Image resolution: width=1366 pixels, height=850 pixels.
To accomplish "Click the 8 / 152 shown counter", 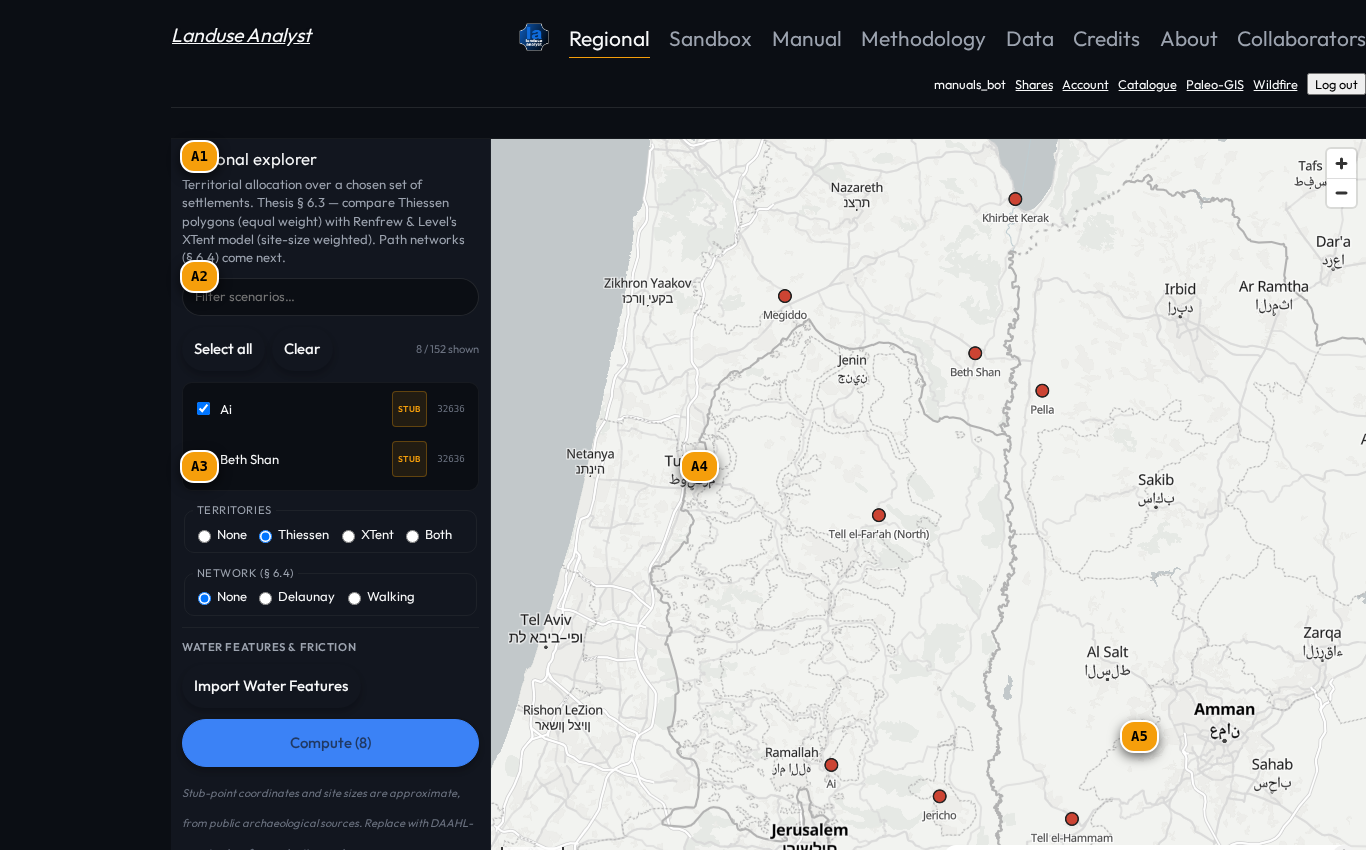I will pyautogui.click(x=447, y=349).
